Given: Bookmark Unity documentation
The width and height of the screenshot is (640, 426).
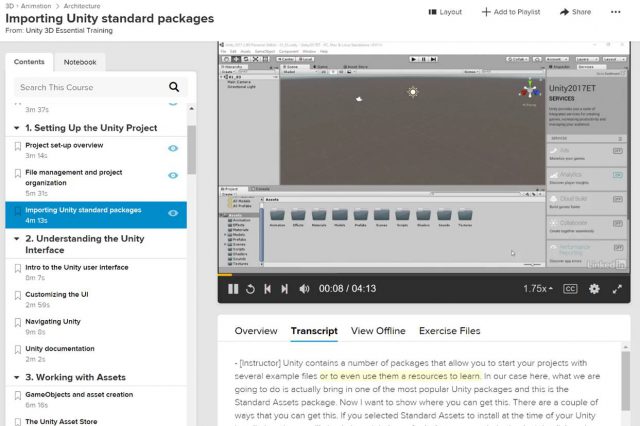Looking at the screenshot, I should tap(18, 350).
